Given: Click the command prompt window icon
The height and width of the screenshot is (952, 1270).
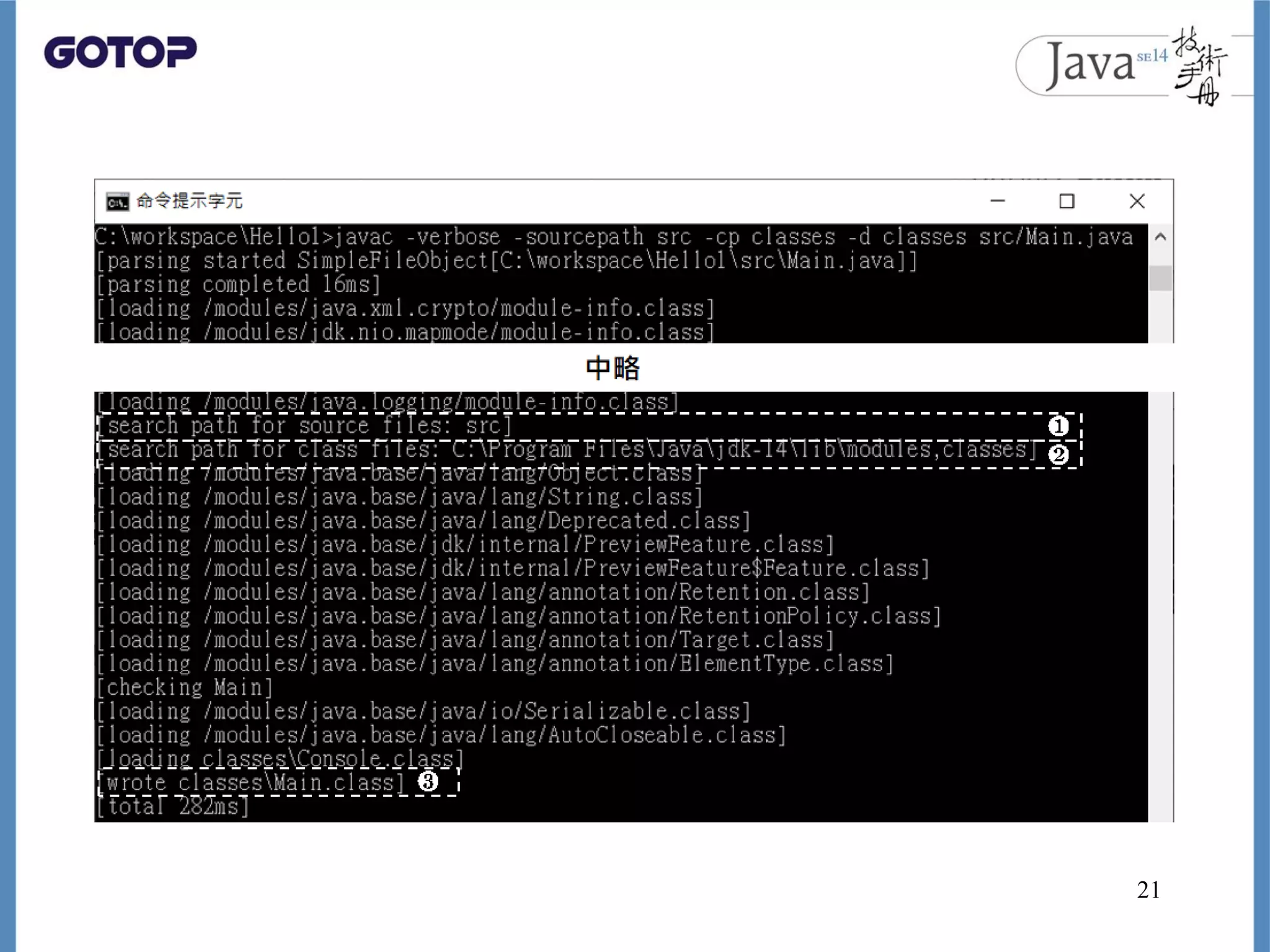Looking at the screenshot, I should [117, 201].
